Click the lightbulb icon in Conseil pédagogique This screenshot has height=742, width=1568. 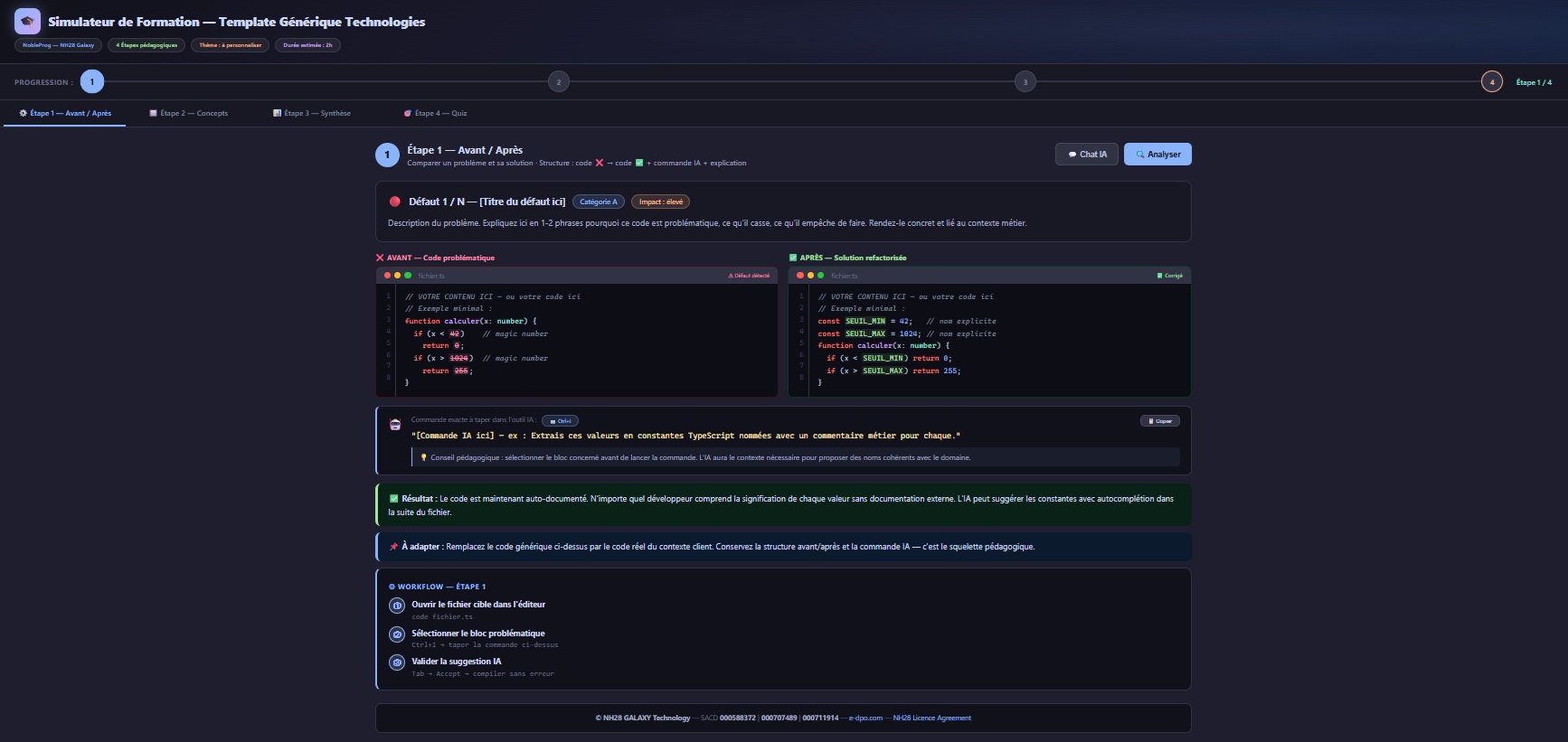(x=423, y=457)
